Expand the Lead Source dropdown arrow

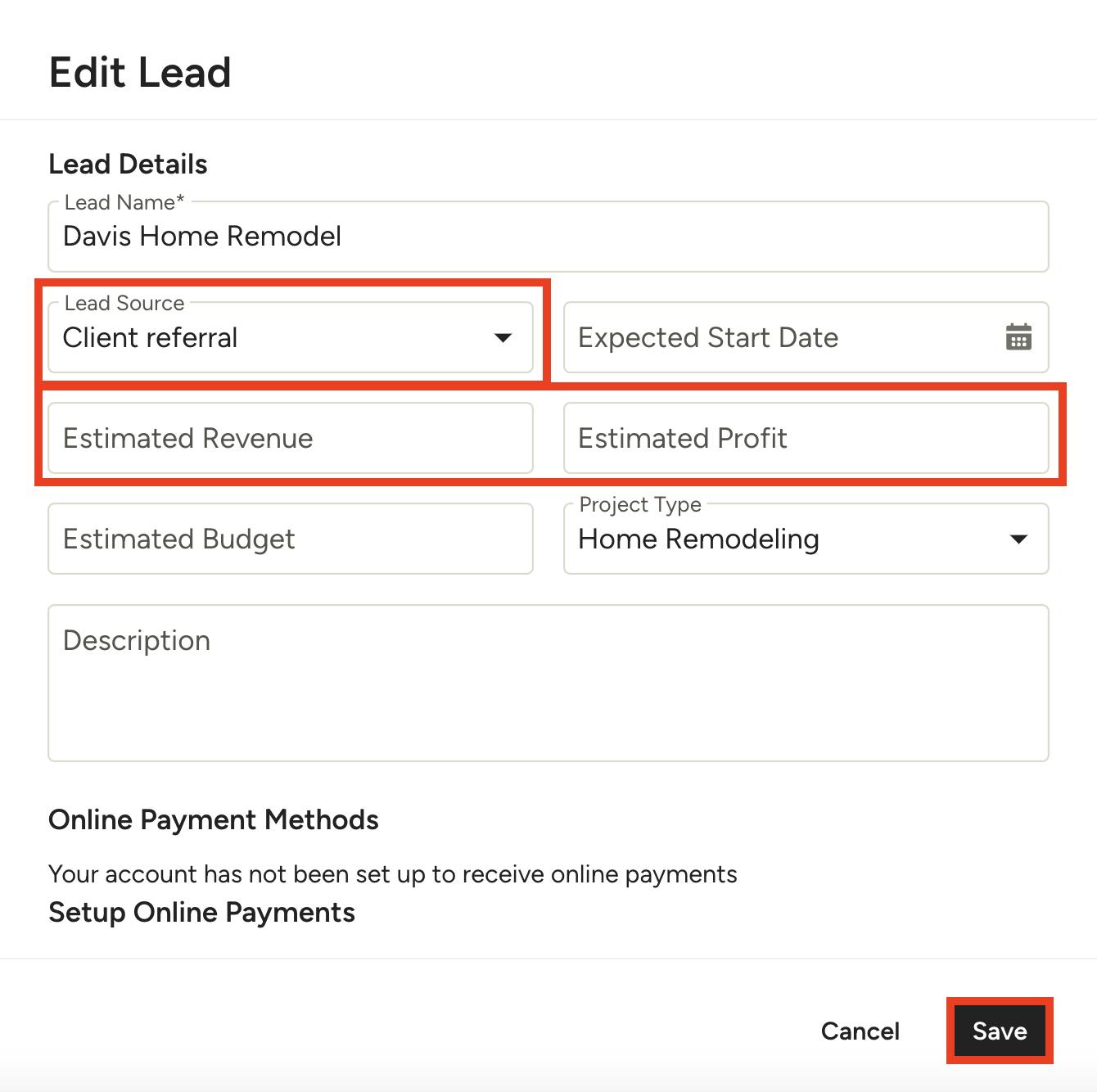pos(503,337)
